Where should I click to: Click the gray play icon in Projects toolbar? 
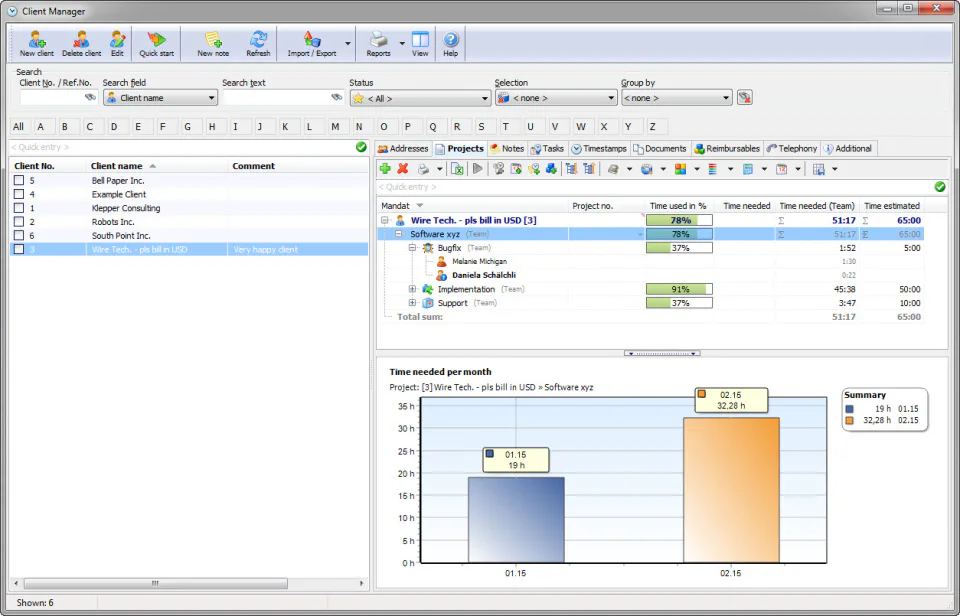point(478,168)
